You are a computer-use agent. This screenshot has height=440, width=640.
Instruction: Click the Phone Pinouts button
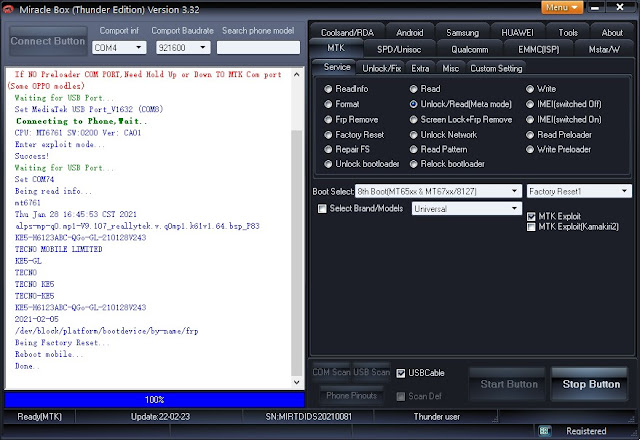[x=351, y=395]
